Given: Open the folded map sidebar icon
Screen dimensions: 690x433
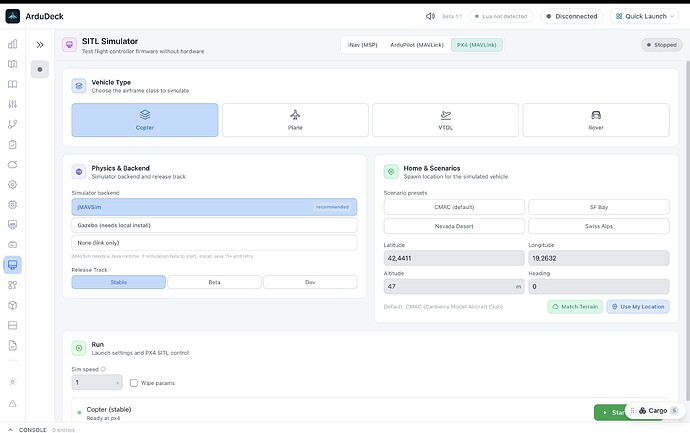Looking at the screenshot, I should tap(13, 64).
